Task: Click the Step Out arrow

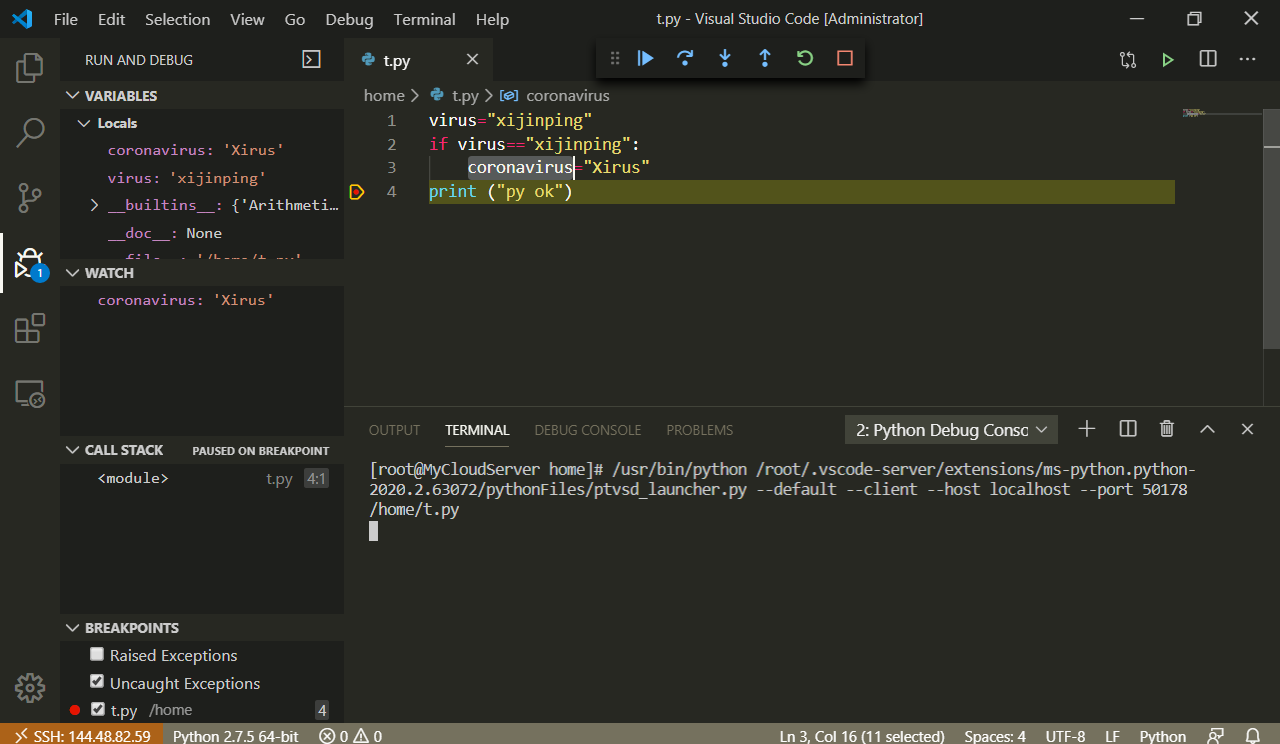Action: point(765,59)
